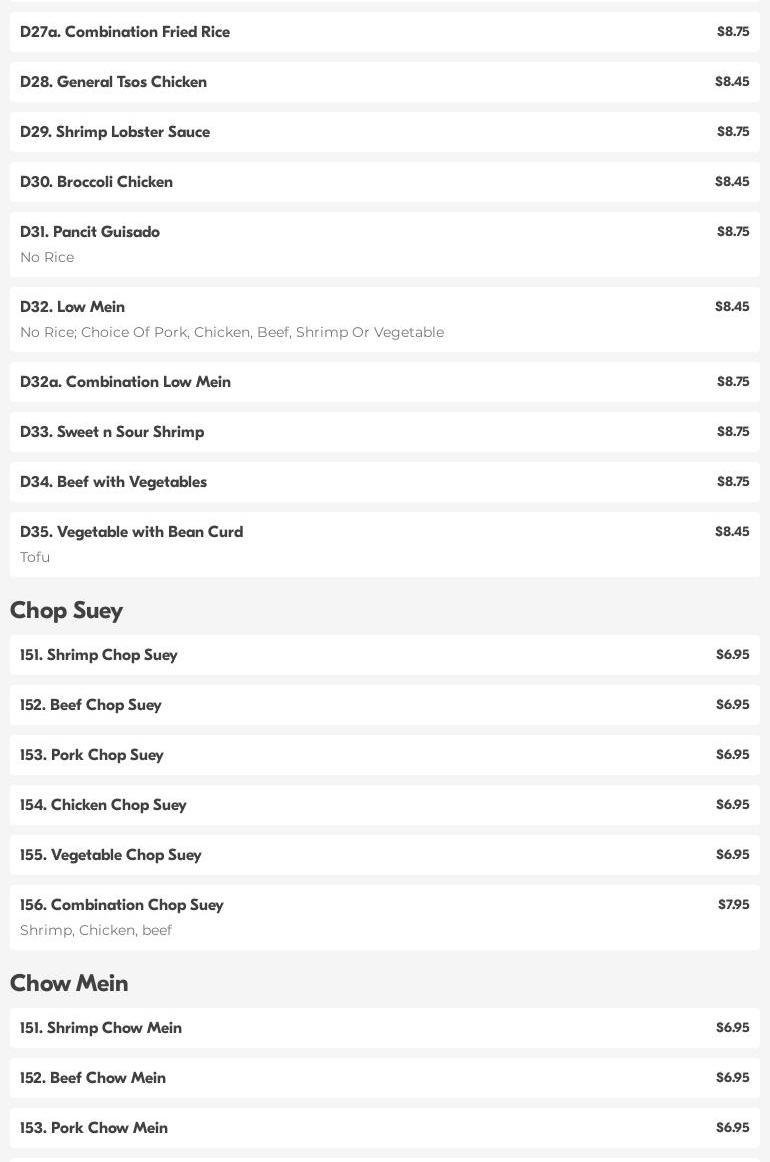Click the Chow Mein section heading
This screenshot has width=770, height=1162.
click(x=69, y=983)
